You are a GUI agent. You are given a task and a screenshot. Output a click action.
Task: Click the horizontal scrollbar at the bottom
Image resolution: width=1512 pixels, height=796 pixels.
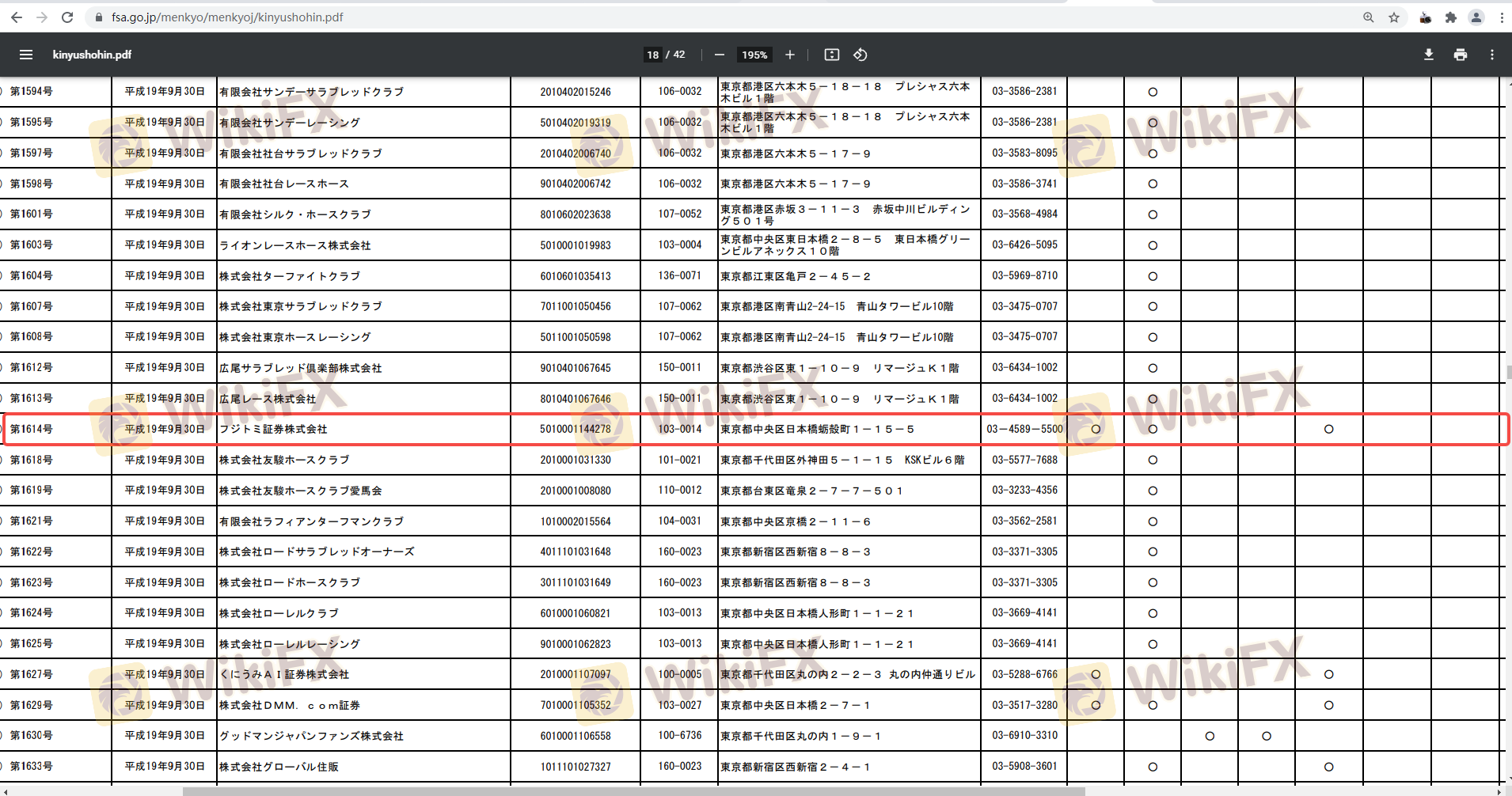pos(633,791)
